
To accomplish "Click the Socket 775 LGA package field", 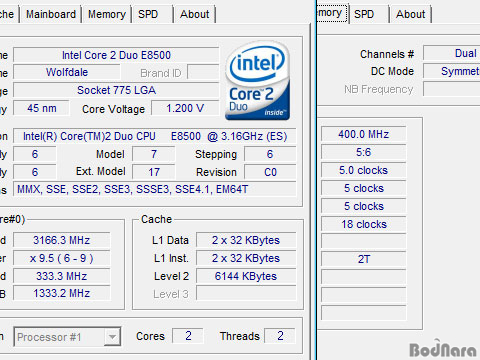I will tap(116, 90).
